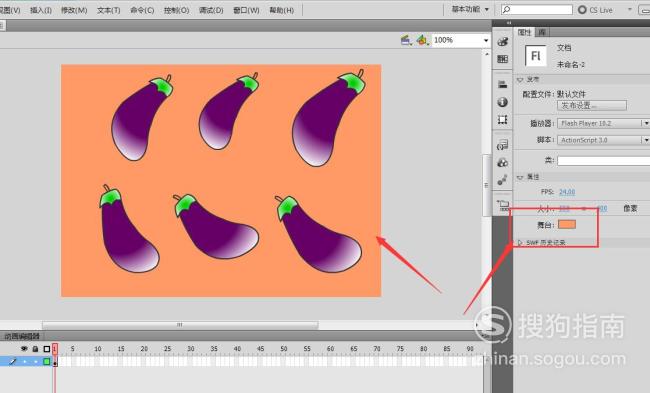
Task: Open the 修改(M) menu
Action: [x=74, y=10]
